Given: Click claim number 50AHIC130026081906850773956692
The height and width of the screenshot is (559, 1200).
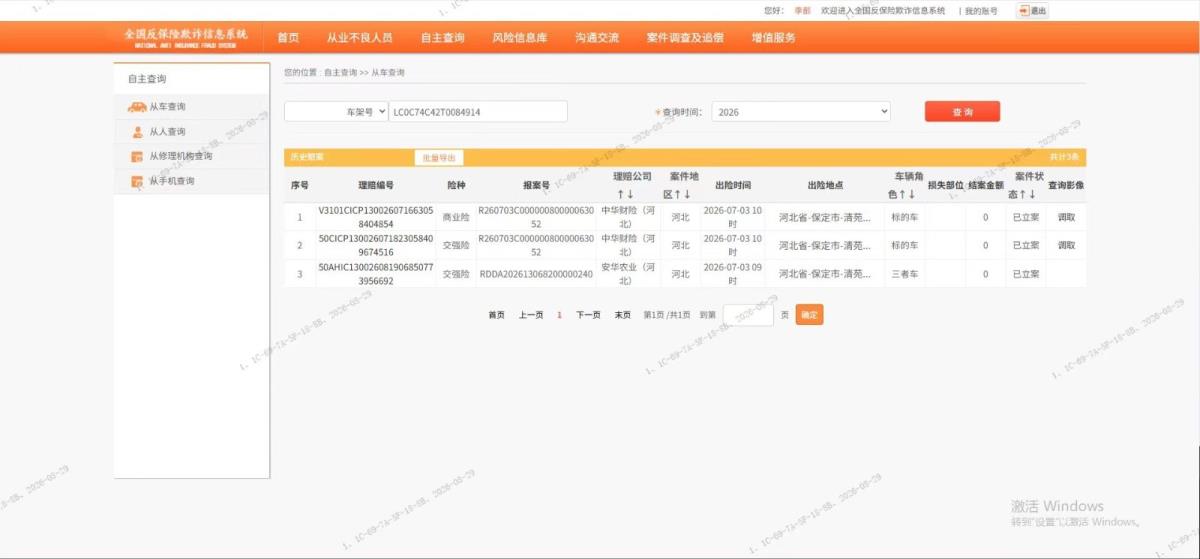Looking at the screenshot, I should 376,274.
